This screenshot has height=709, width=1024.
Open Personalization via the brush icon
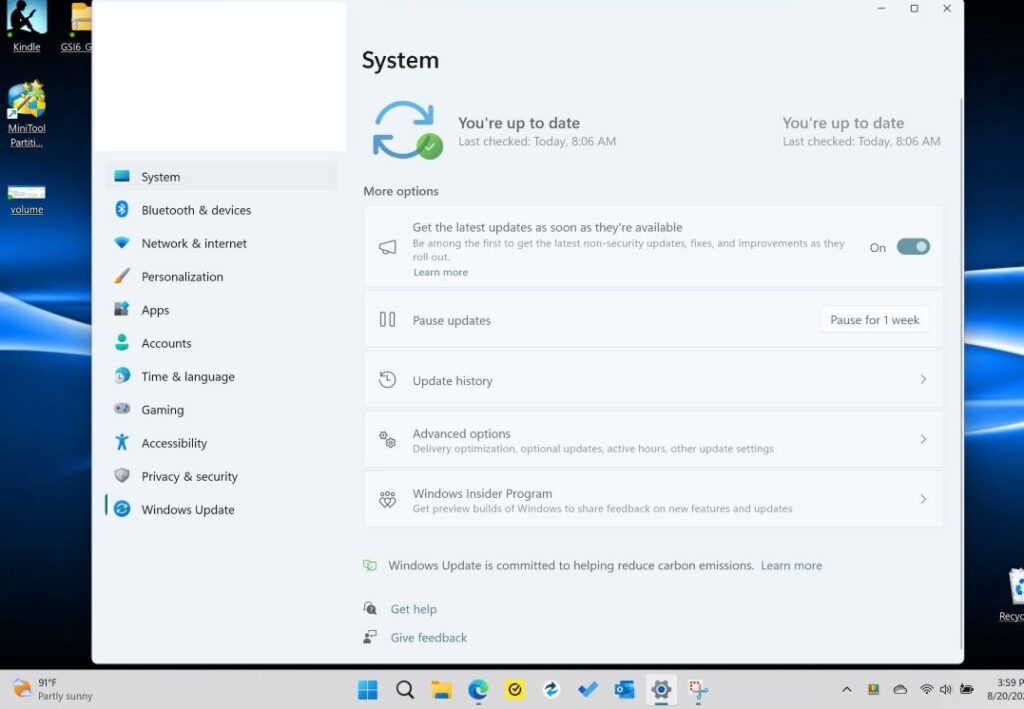(x=122, y=276)
